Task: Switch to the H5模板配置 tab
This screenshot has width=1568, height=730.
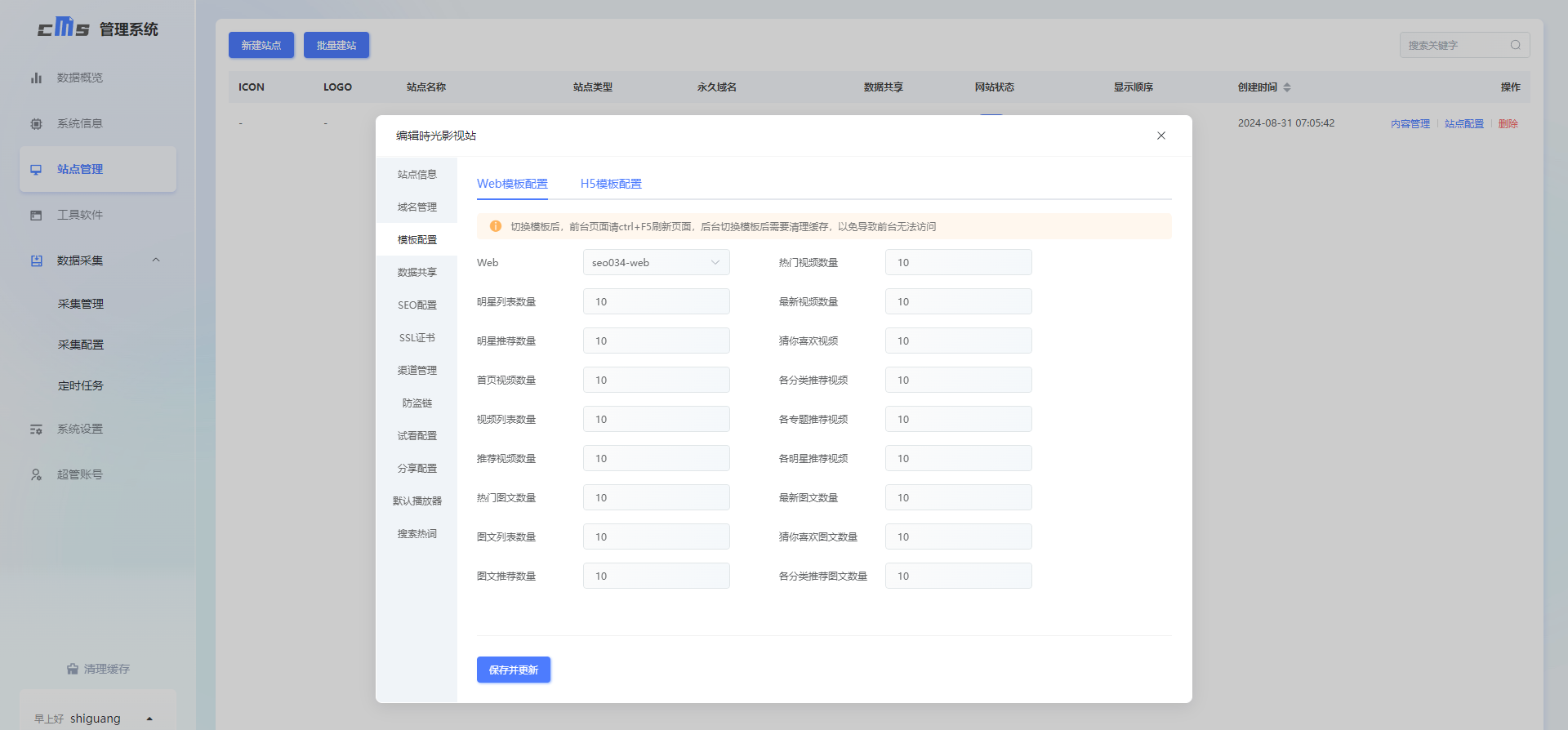Action: pos(611,184)
